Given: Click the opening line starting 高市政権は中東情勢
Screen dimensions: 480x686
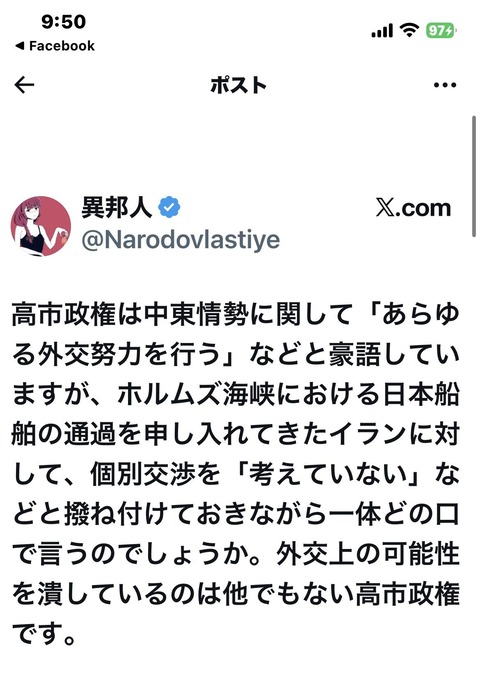Looking at the screenshot, I should tap(236, 314).
